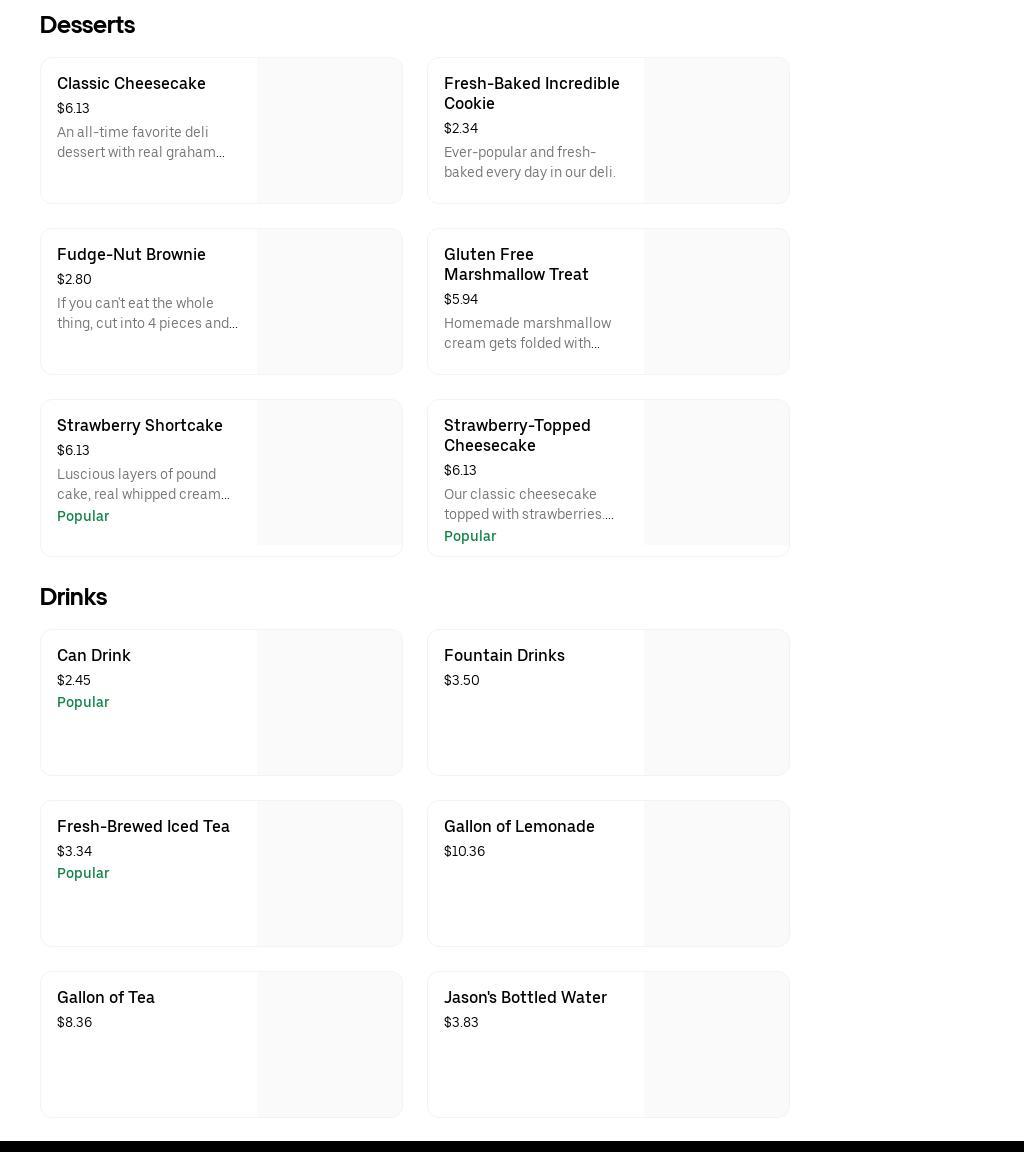Click the $10.36 Gallon of Lemonade price
The image size is (1024, 1152).
[x=464, y=852]
